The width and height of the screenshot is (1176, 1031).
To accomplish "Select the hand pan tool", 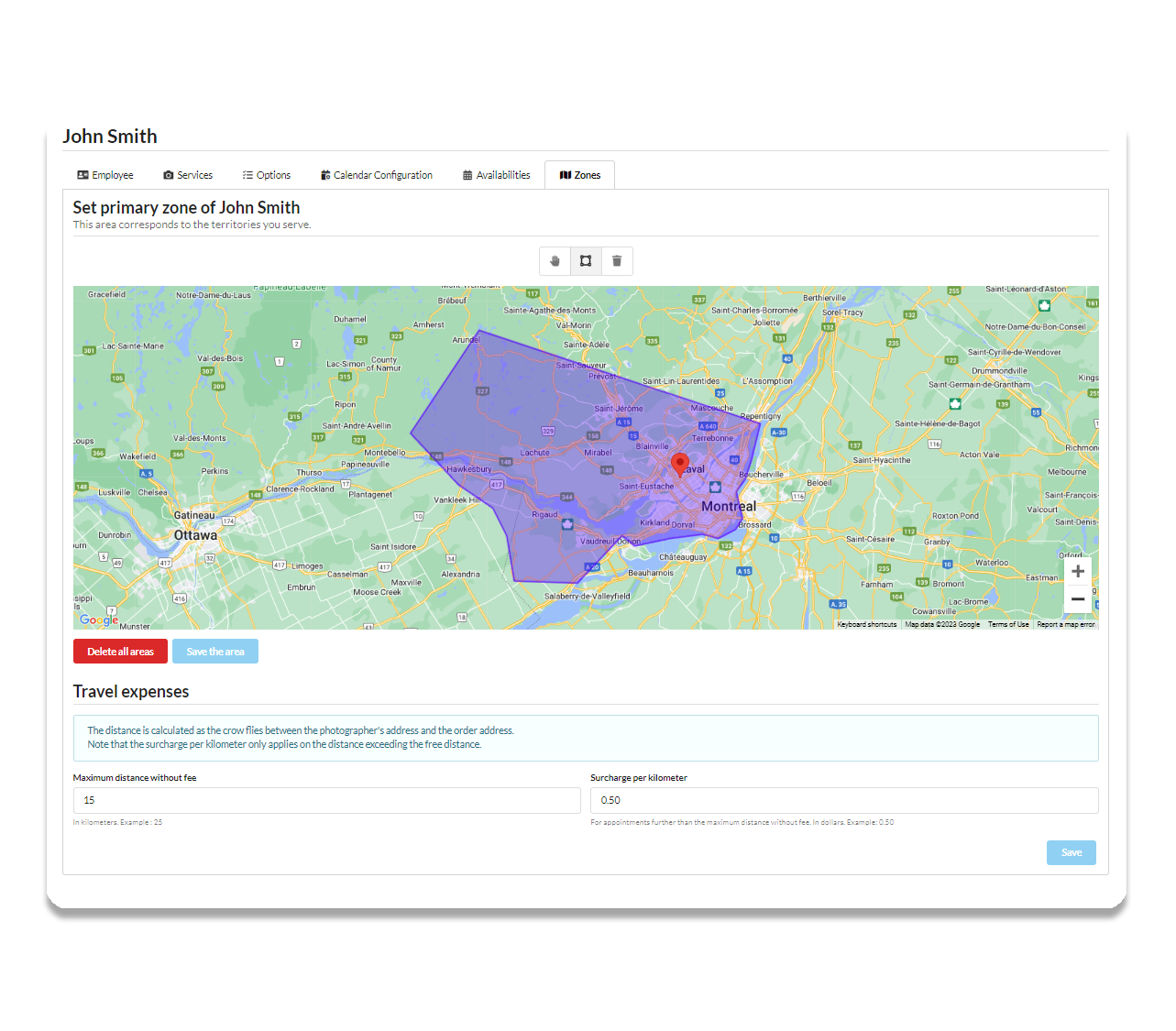I will click(x=555, y=261).
